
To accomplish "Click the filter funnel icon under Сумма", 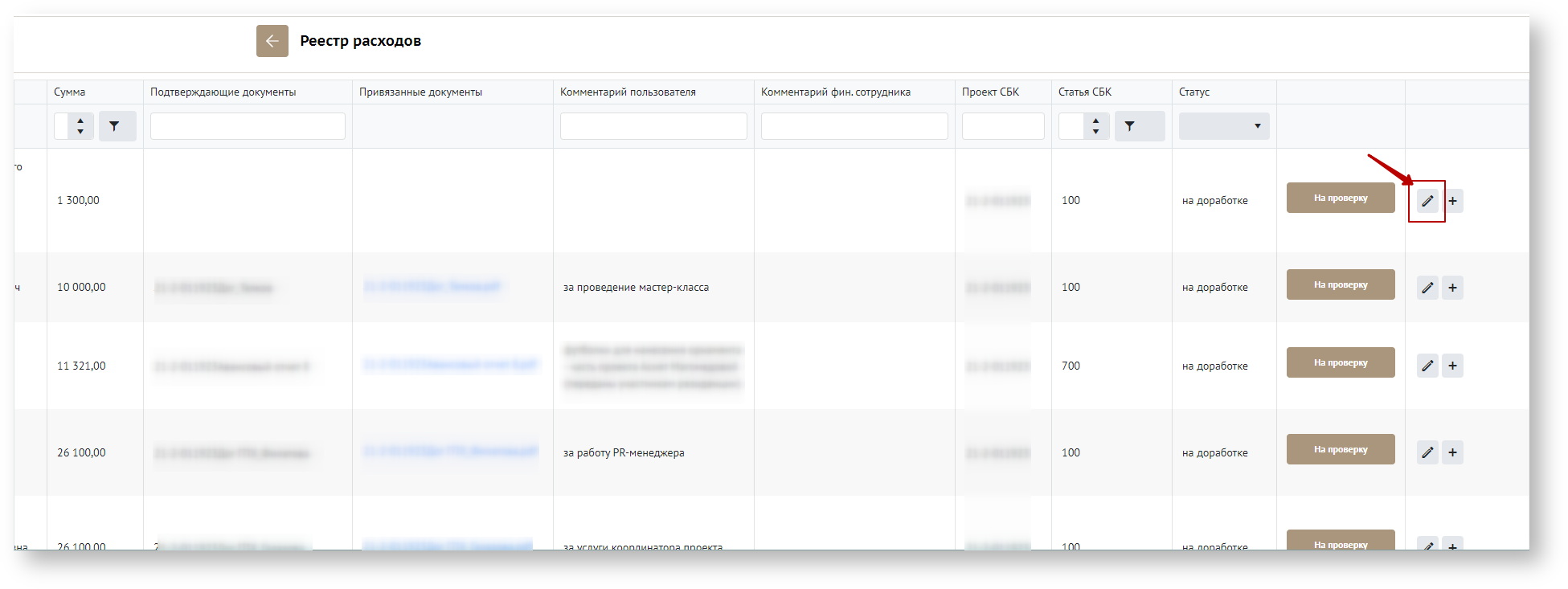I will (117, 126).
